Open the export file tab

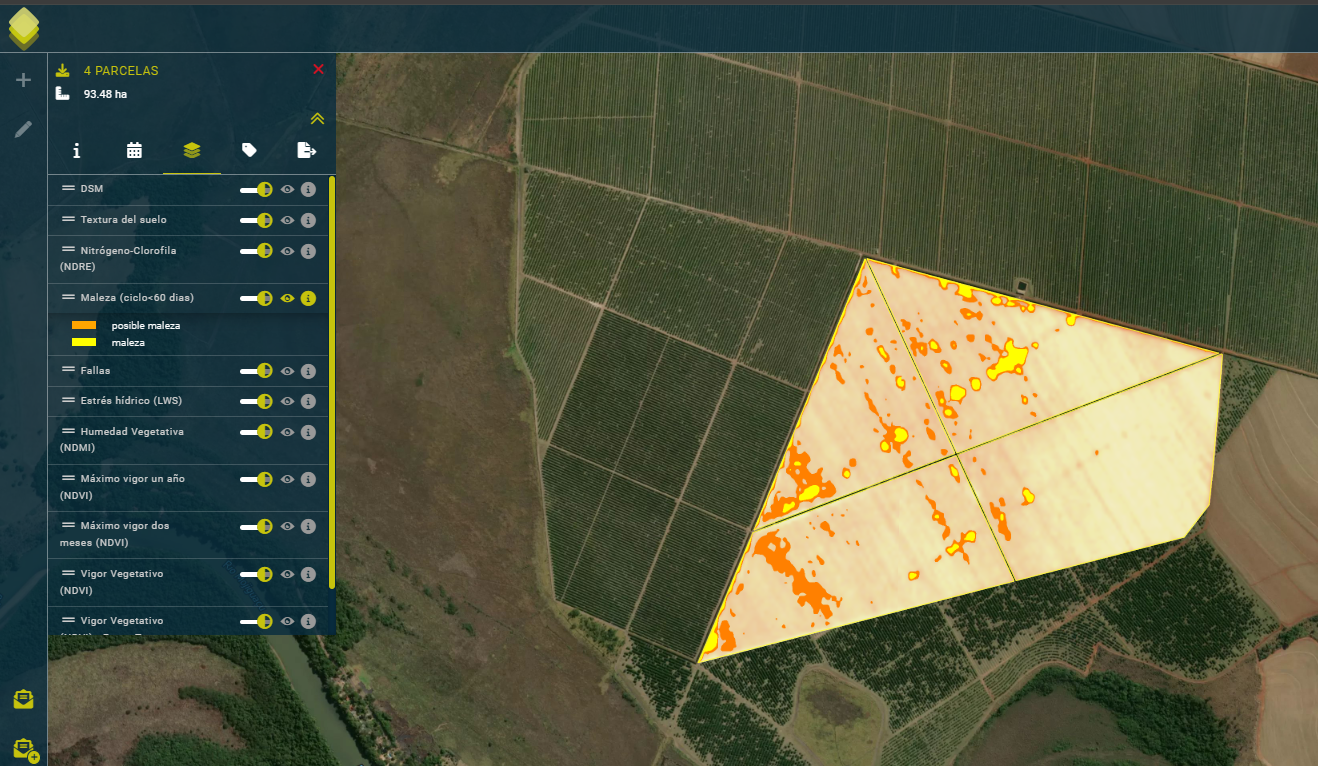[x=307, y=151]
